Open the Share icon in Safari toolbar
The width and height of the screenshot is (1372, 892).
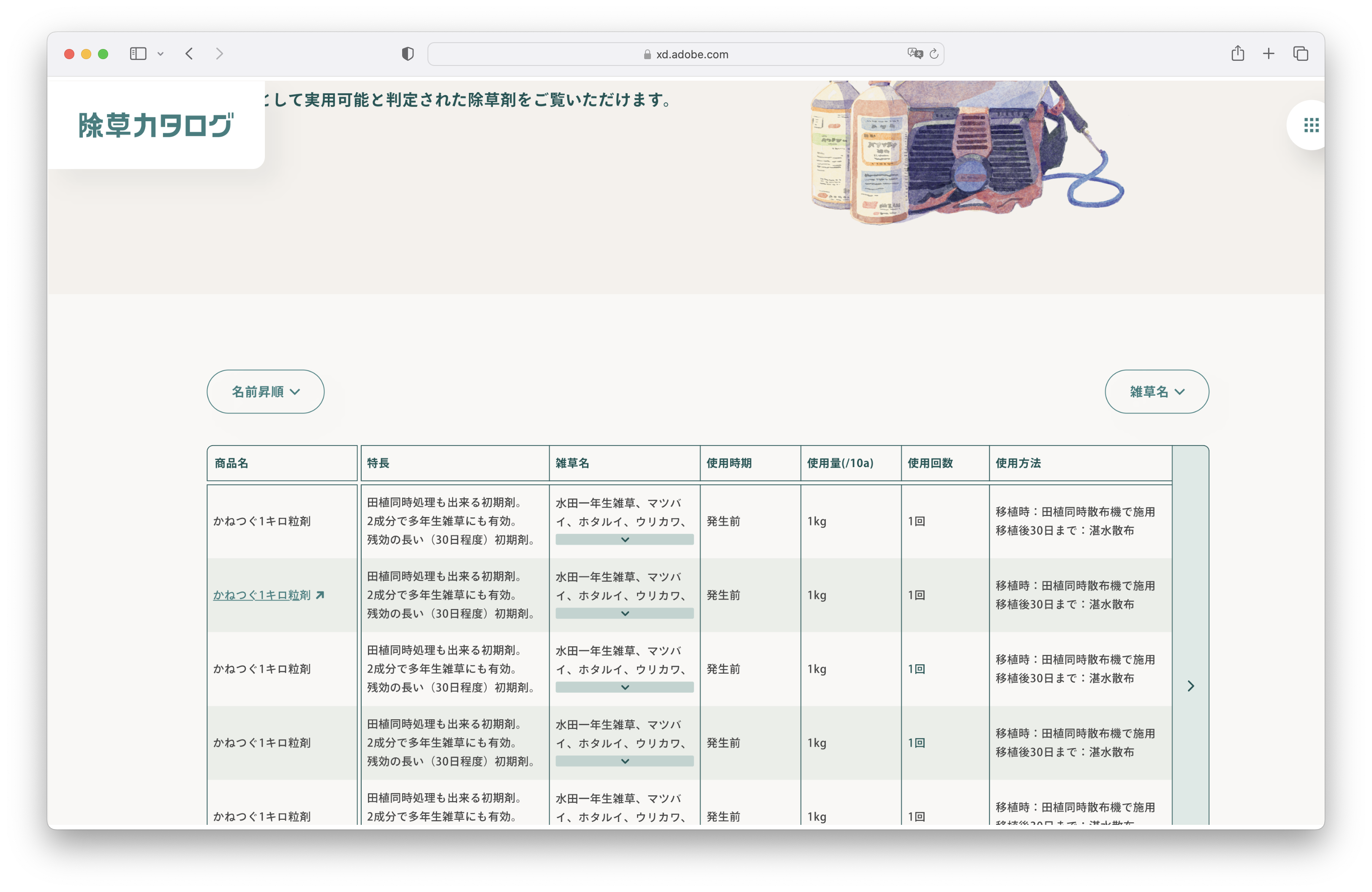point(1237,54)
